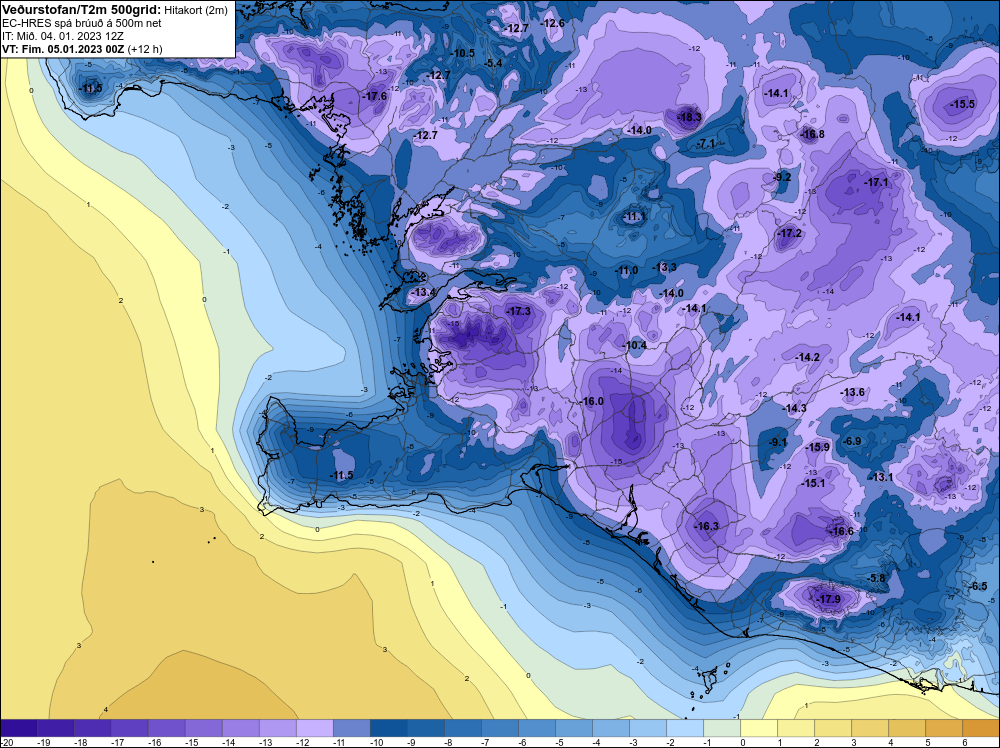Click the -17.1 temperature reading
The image size is (1000, 748).
[x=876, y=182]
